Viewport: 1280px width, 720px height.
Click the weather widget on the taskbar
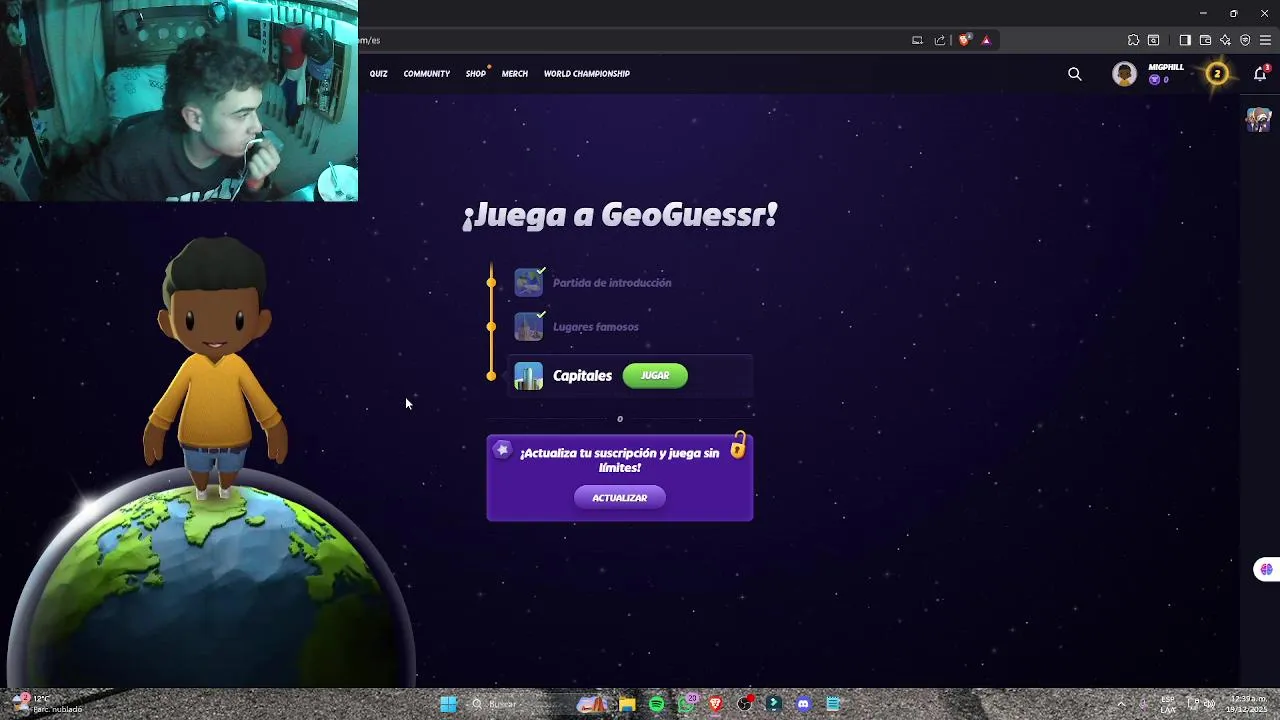(47, 704)
